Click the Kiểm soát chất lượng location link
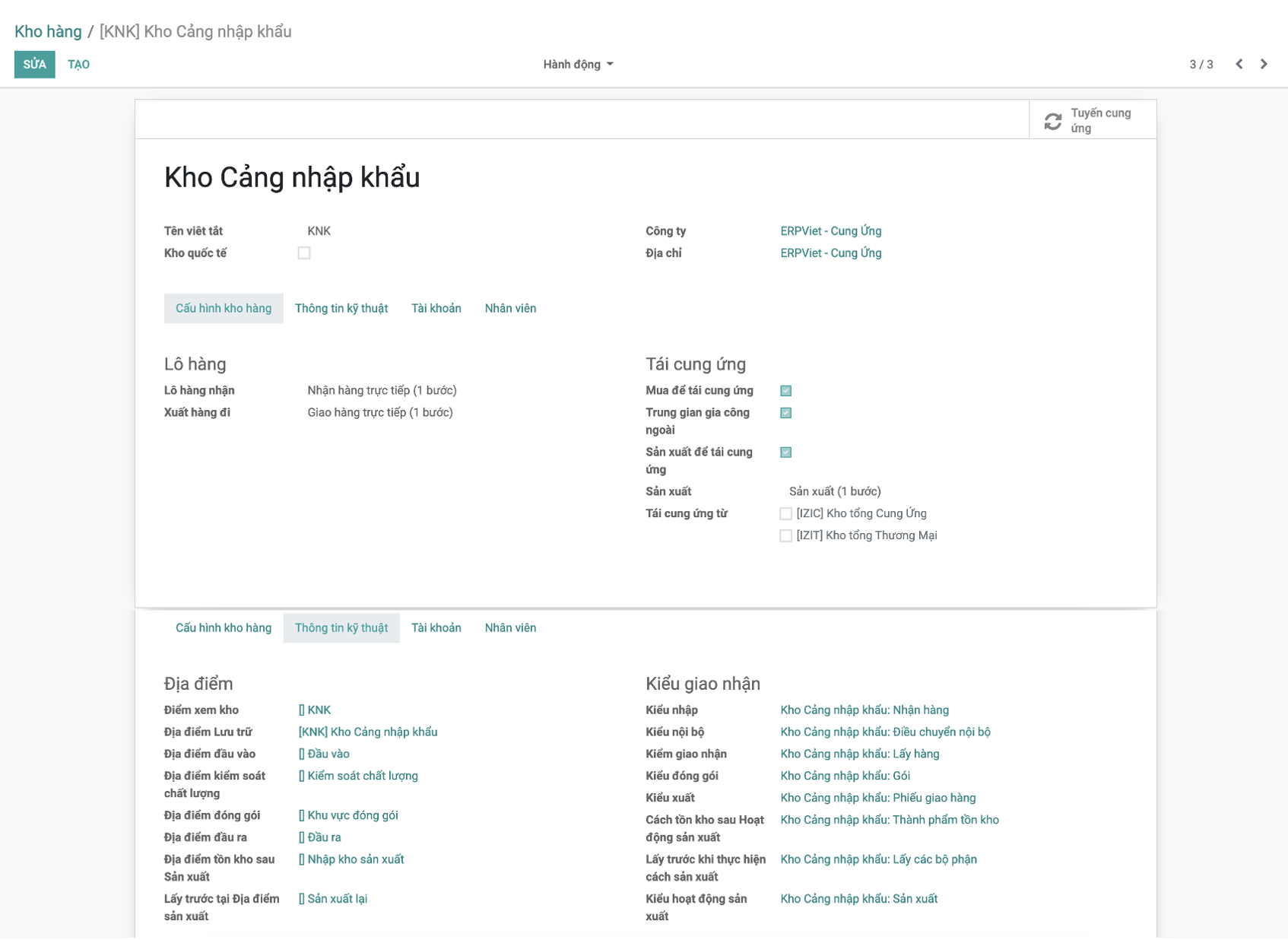1288x940 pixels. point(362,776)
